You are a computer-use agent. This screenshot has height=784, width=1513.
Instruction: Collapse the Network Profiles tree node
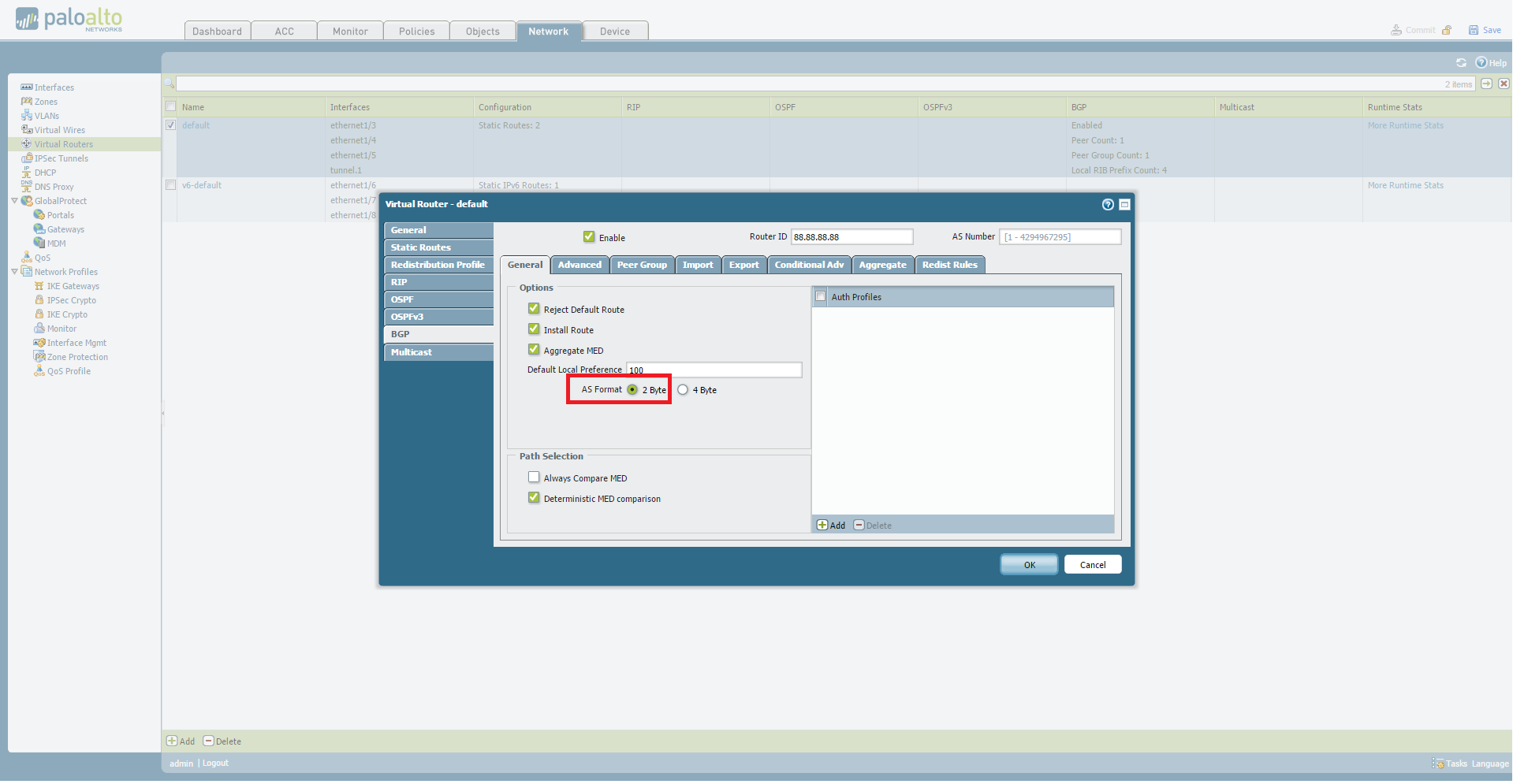click(x=14, y=272)
